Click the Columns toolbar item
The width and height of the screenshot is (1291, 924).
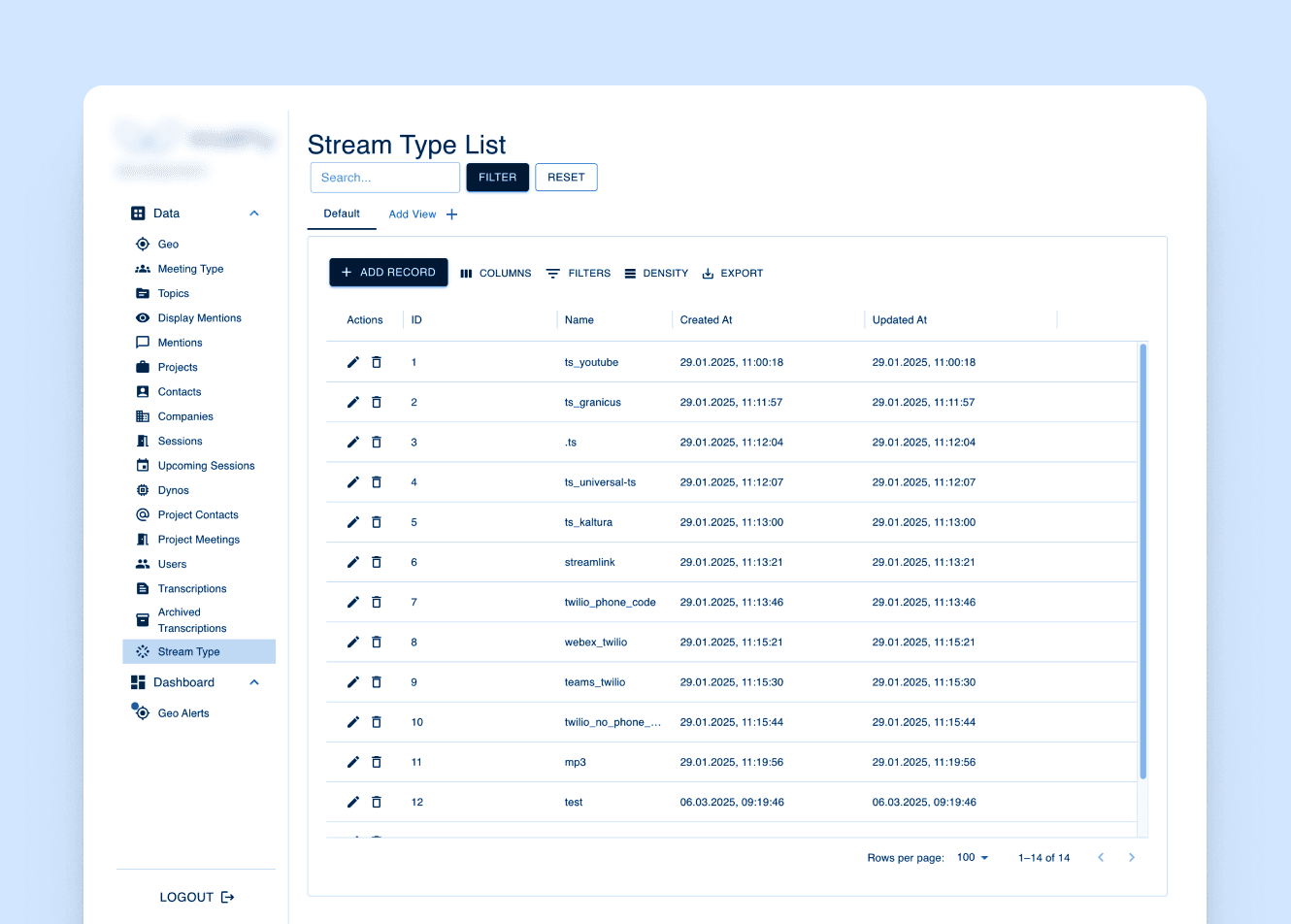(x=495, y=273)
